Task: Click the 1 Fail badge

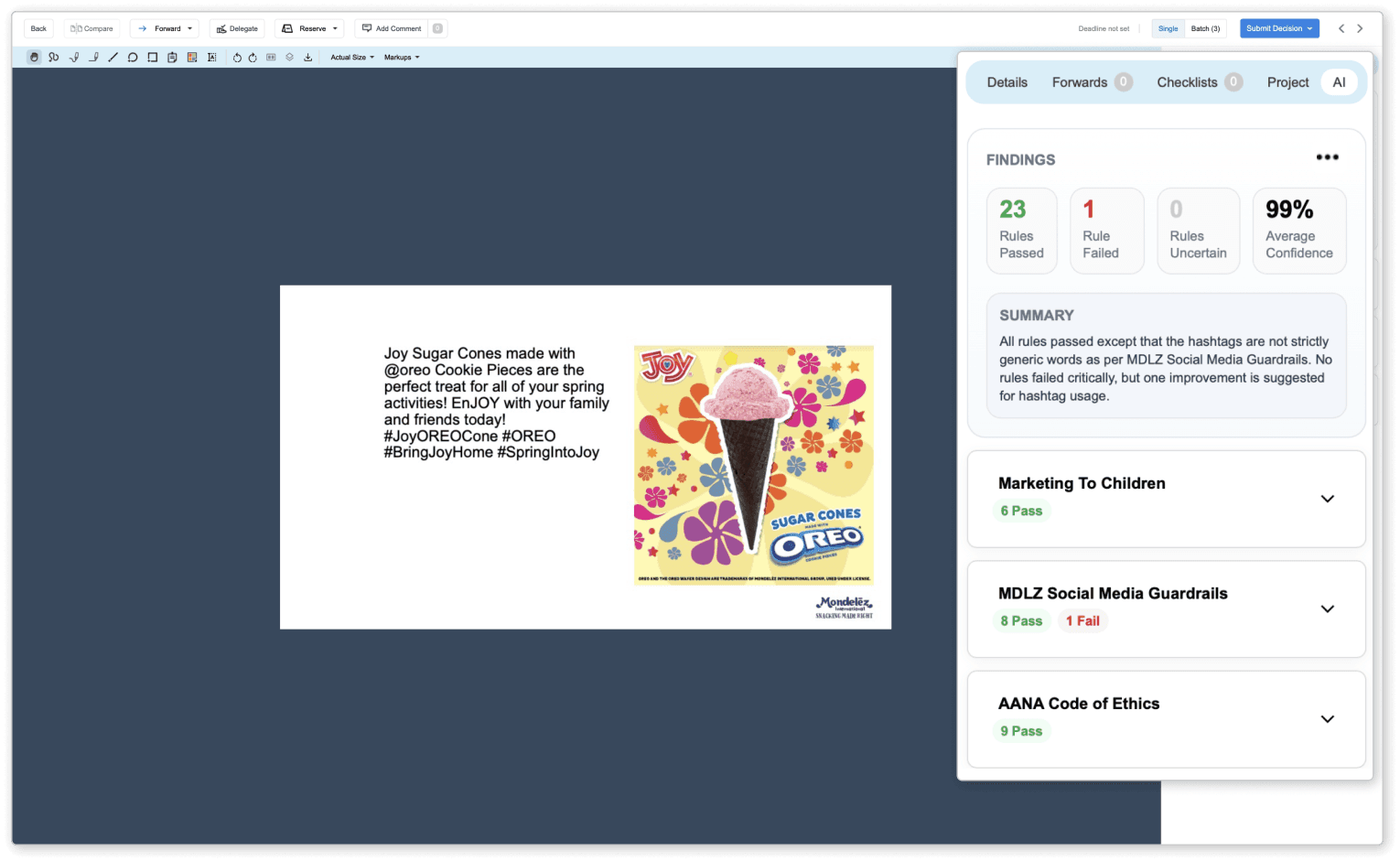Action: click(1082, 620)
